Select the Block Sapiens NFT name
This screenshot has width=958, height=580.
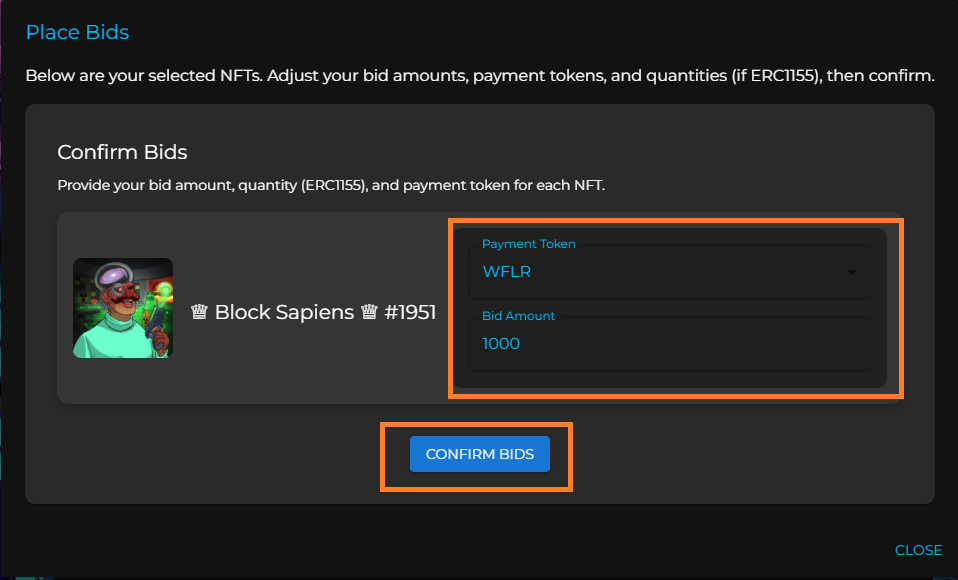pos(284,312)
